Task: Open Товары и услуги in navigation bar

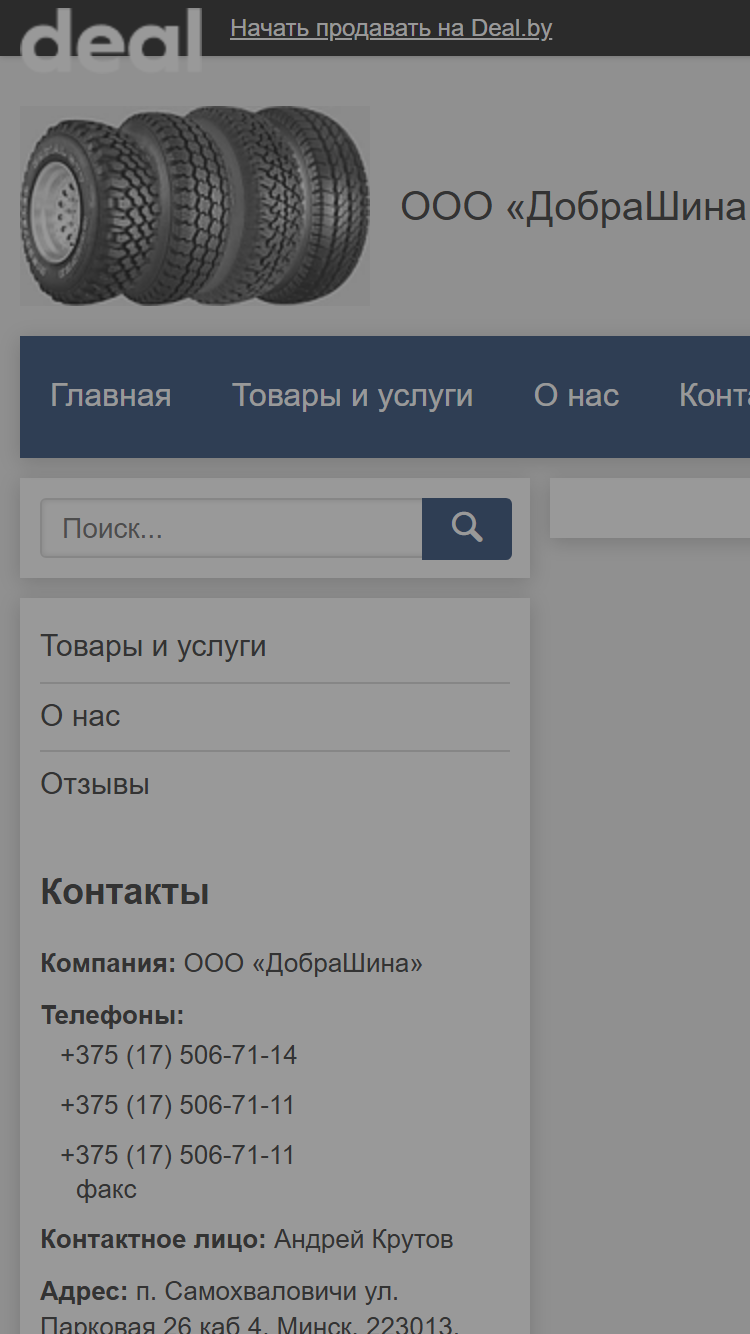Action: tap(353, 396)
